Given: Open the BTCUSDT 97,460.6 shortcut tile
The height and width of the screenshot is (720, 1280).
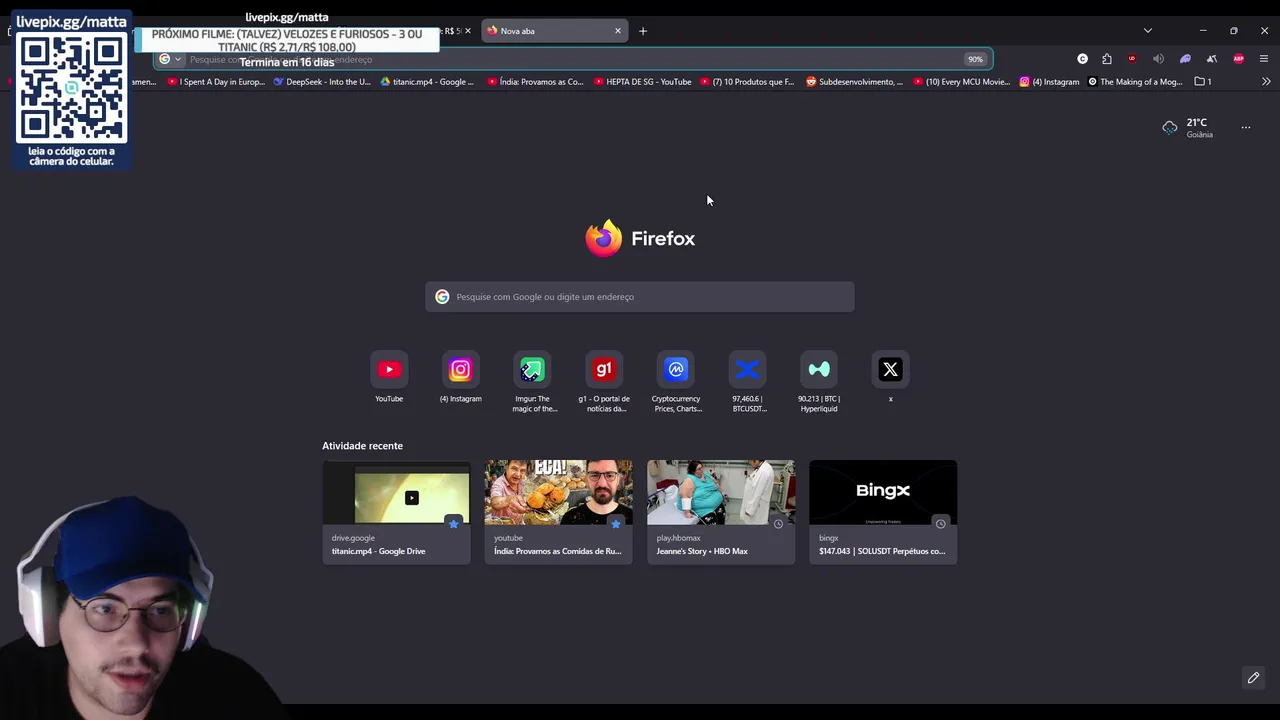Looking at the screenshot, I should tap(747, 370).
